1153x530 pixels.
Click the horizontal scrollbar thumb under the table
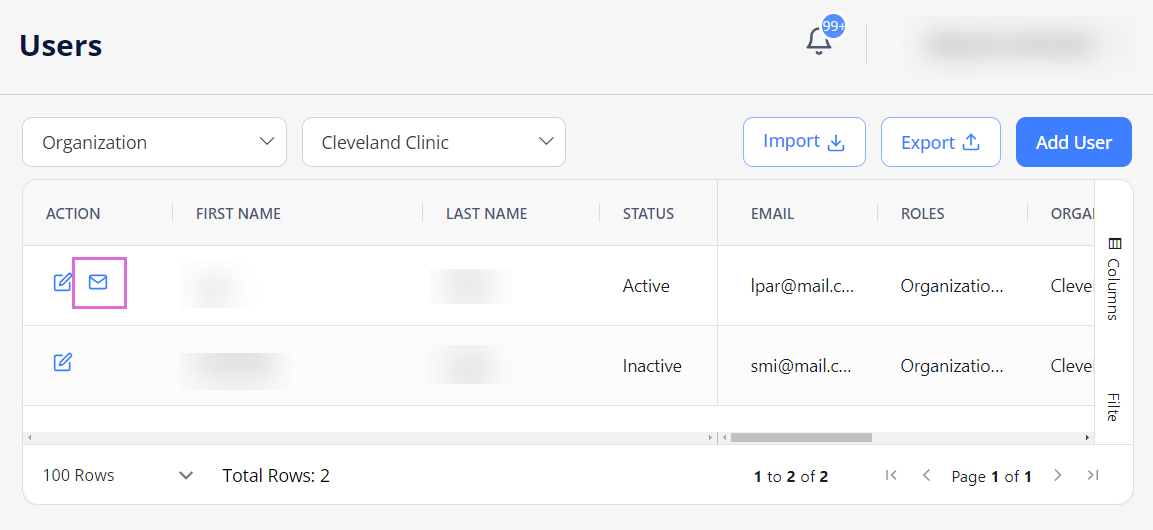pos(801,437)
